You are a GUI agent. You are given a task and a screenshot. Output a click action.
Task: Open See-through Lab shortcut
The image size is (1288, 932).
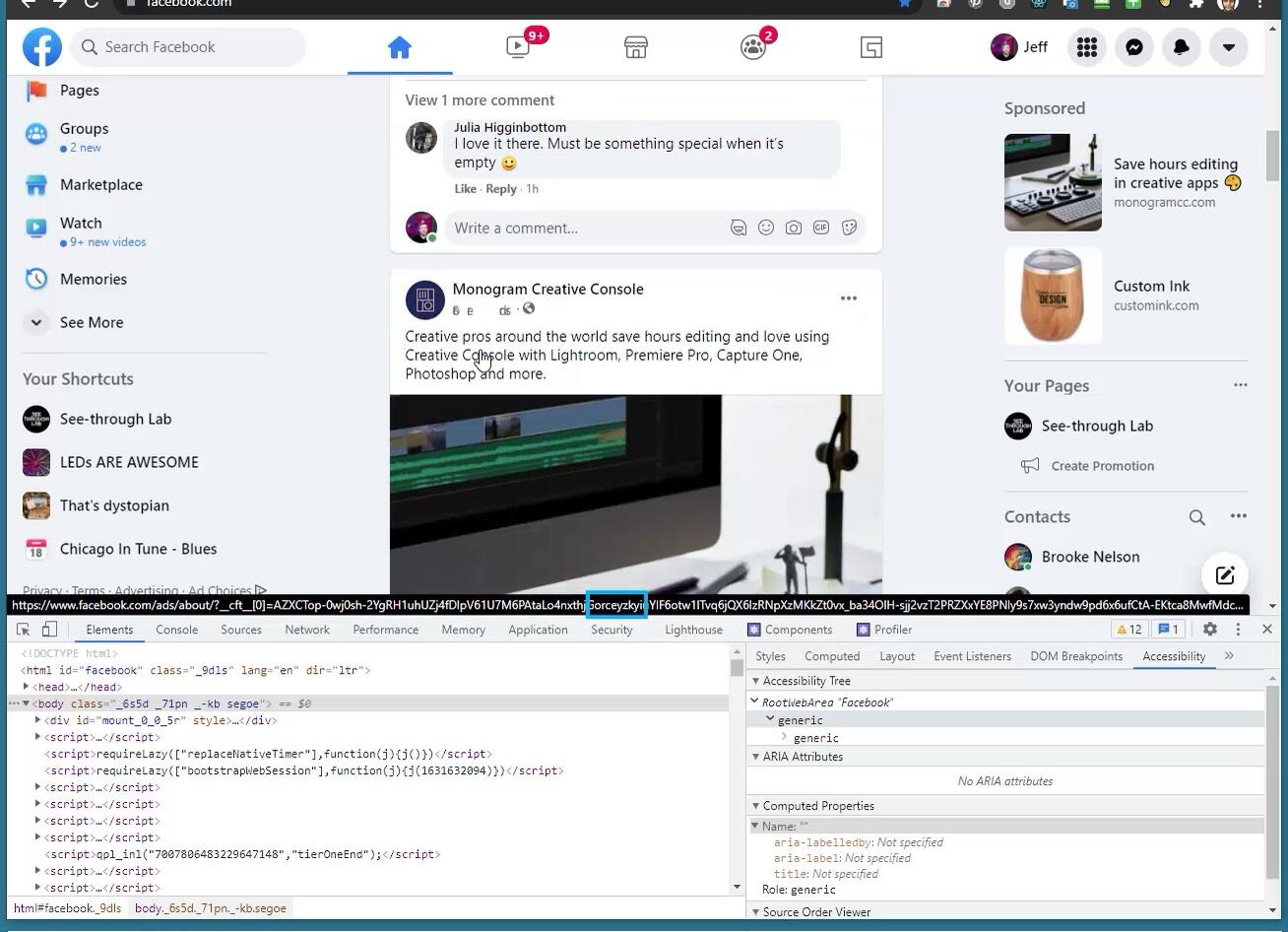tap(115, 419)
